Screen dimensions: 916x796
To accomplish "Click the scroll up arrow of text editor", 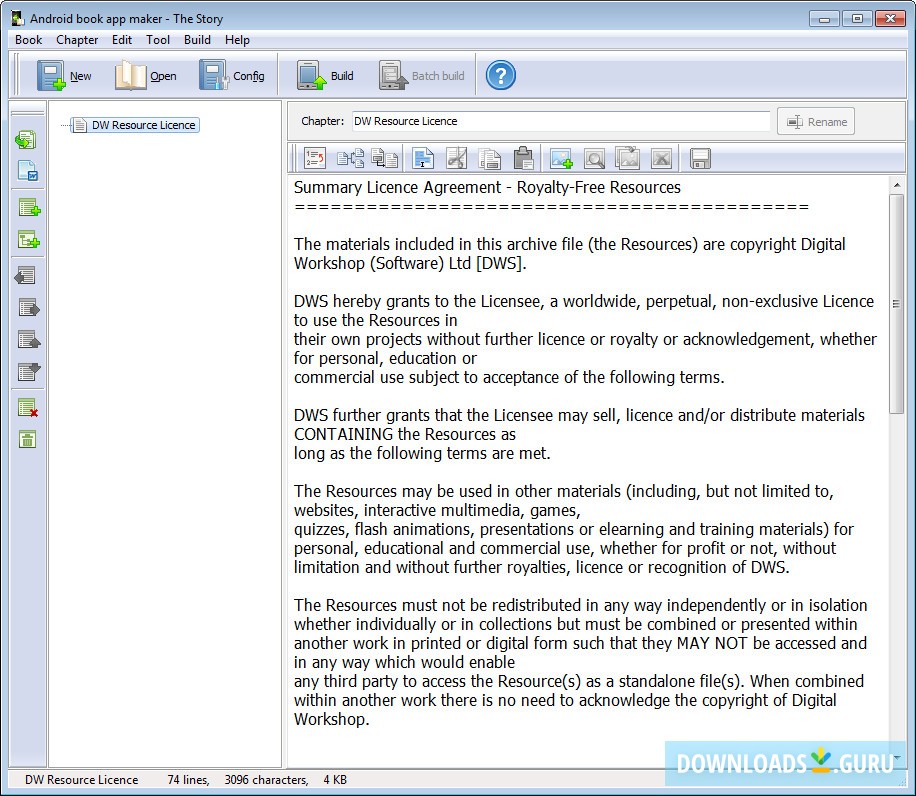I will tap(897, 185).
